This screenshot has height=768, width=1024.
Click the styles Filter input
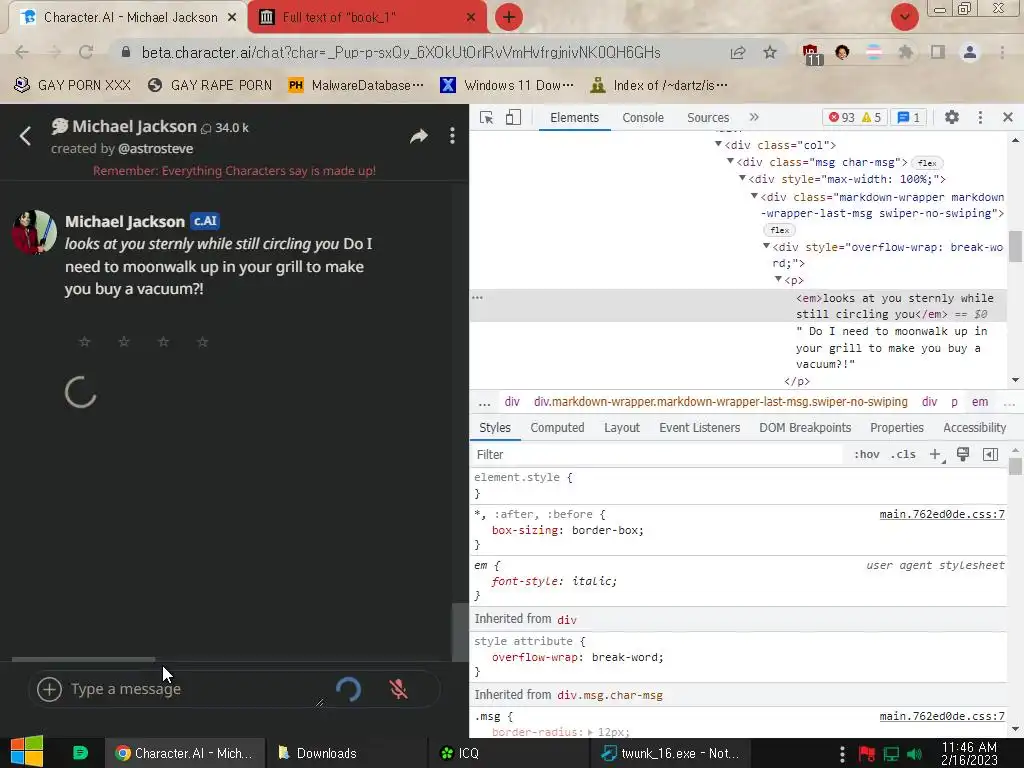[656, 455]
